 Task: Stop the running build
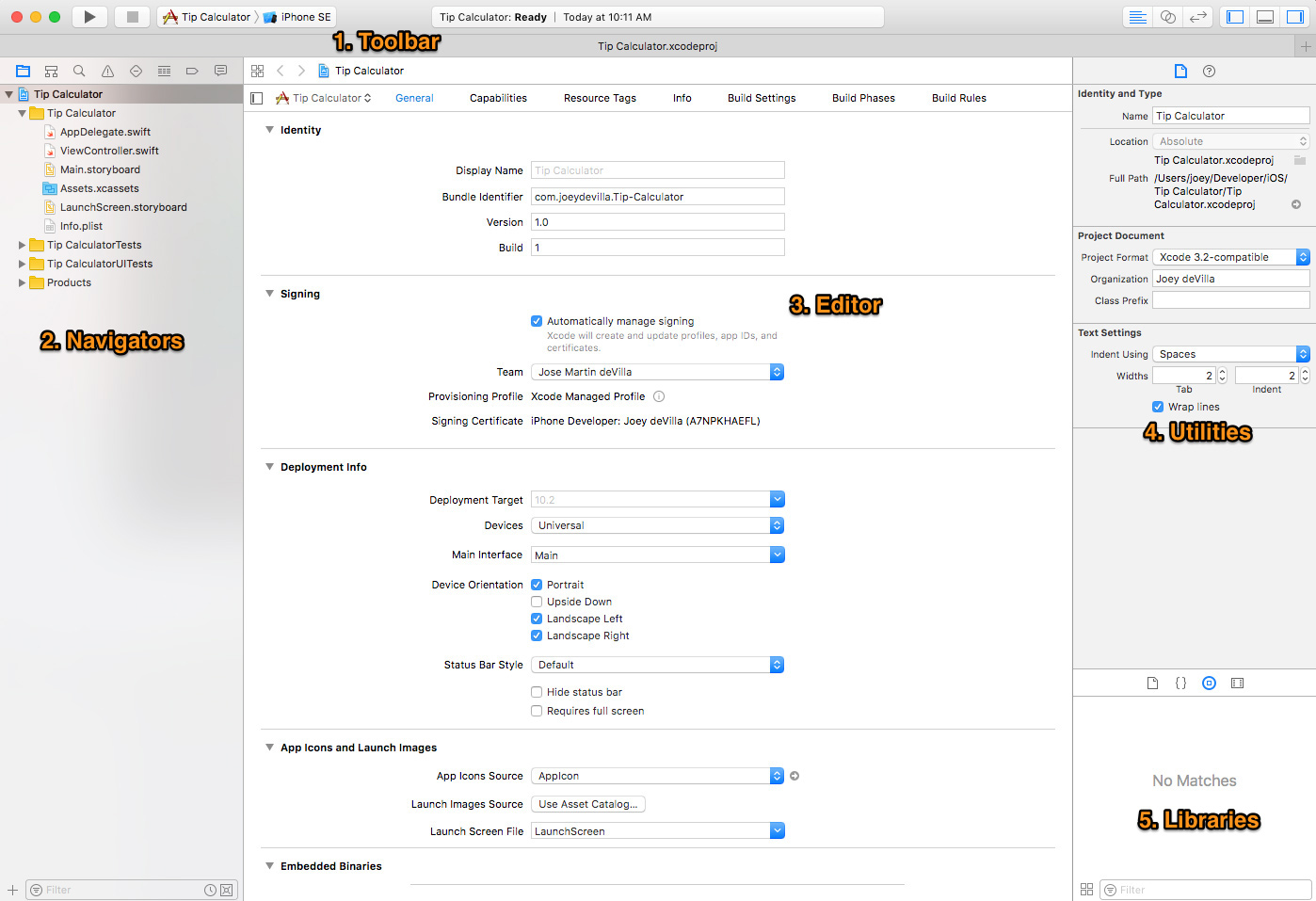(x=133, y=17)
